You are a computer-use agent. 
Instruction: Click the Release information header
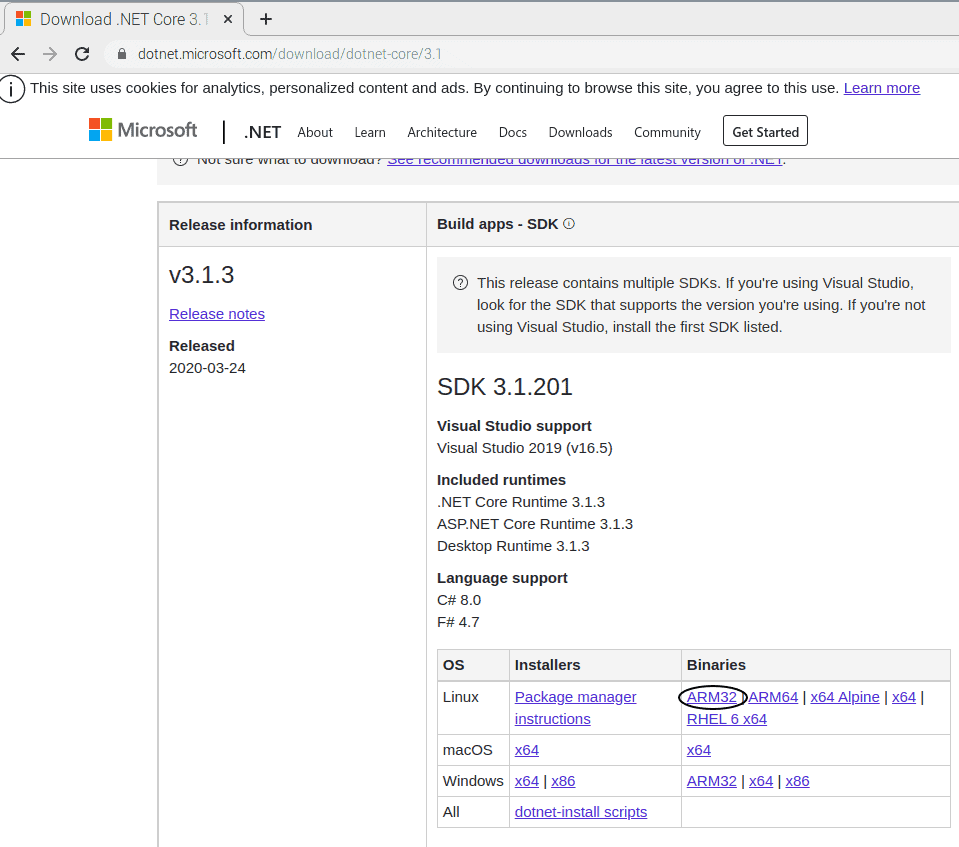coord(240,225)
